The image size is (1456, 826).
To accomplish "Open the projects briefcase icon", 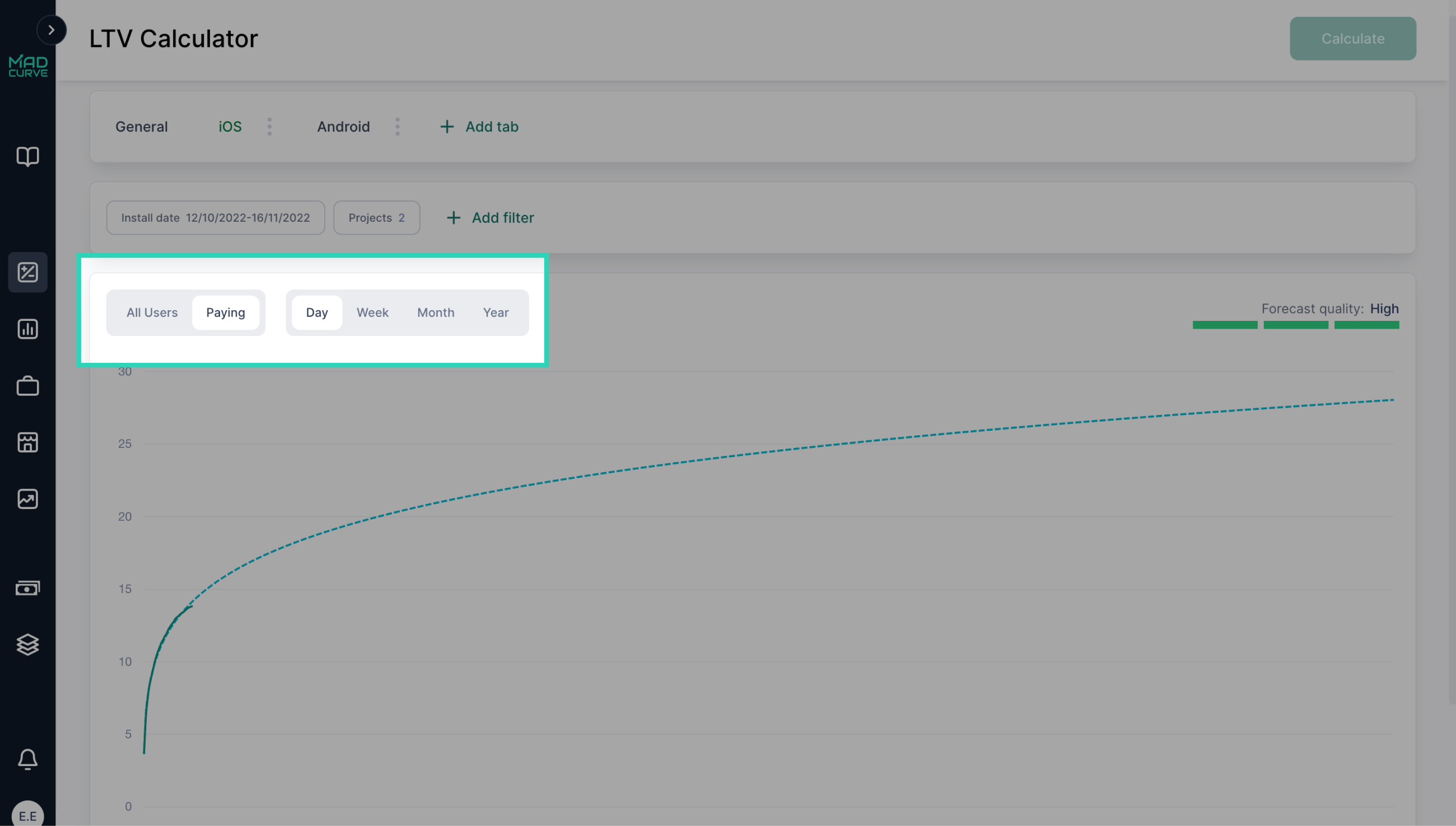I will (27, 386).
